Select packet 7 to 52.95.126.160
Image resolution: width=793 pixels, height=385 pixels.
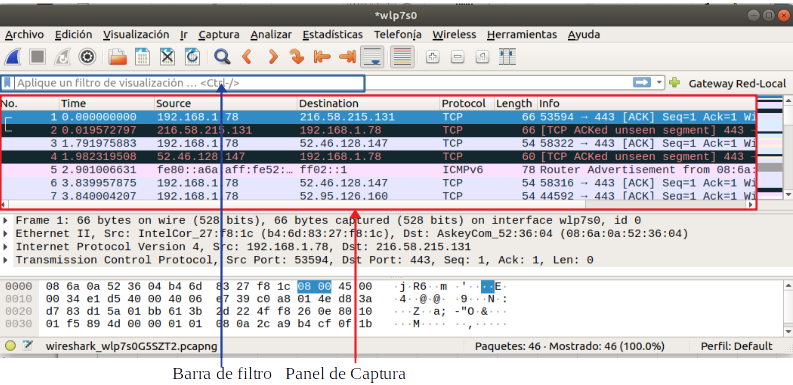pyautogui.click(x=378, y=196)
